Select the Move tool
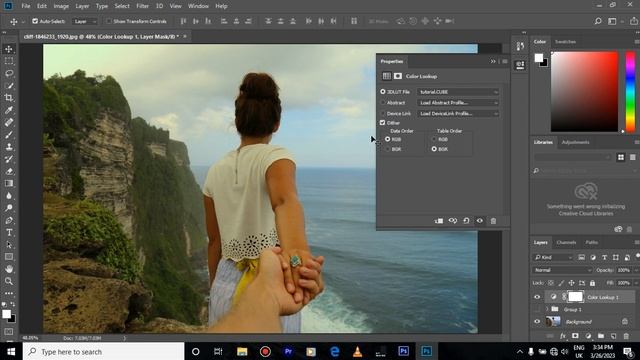640x360 pixels. pos(9,49)
